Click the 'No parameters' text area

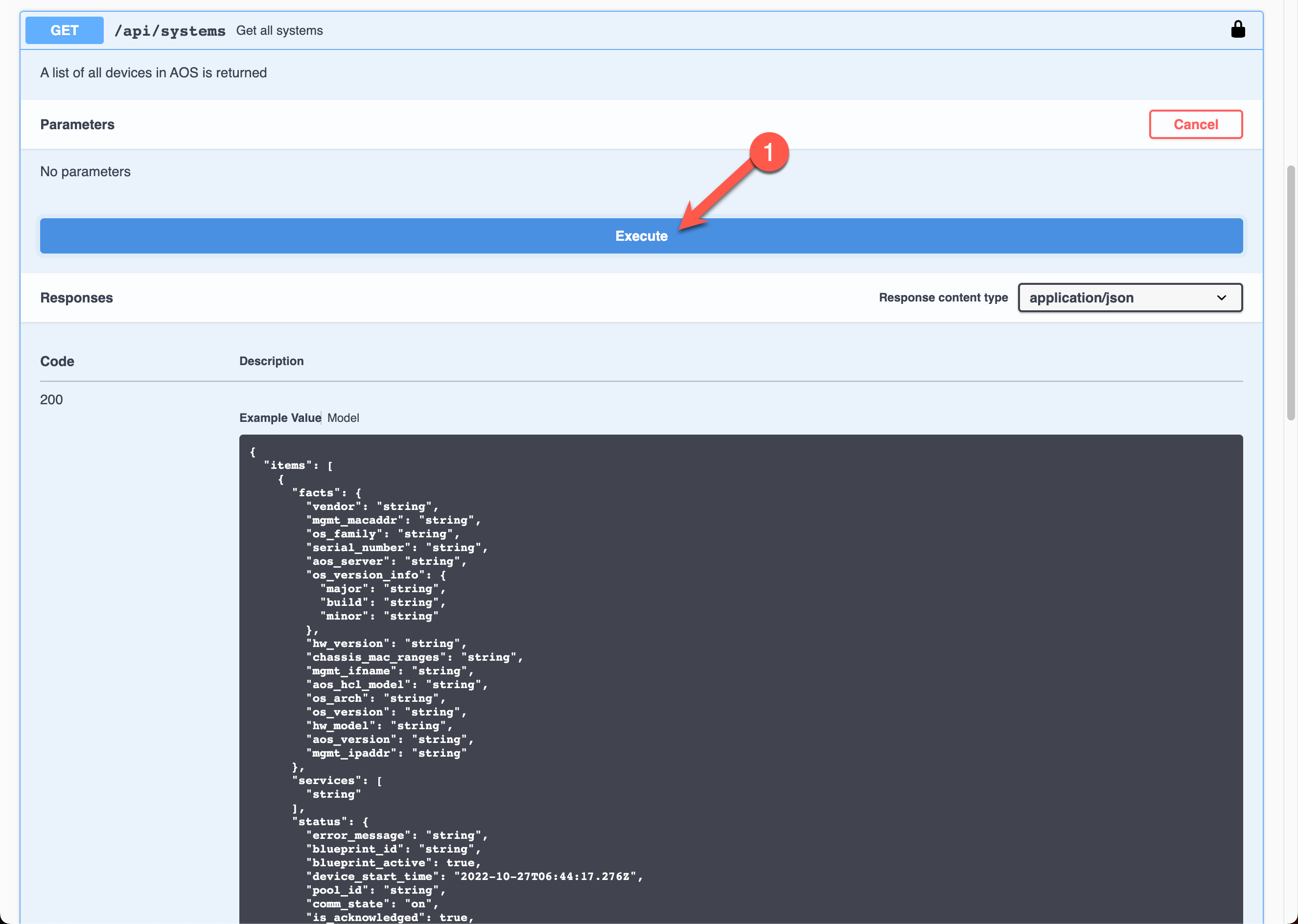[85, 171]
